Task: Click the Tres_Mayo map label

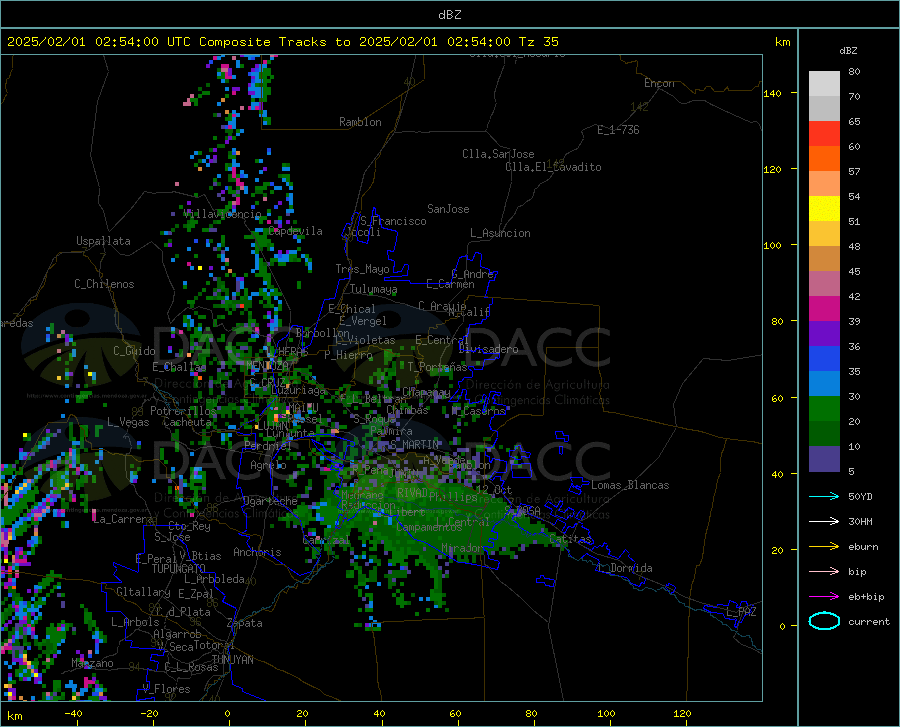Action: click(362, 269)
